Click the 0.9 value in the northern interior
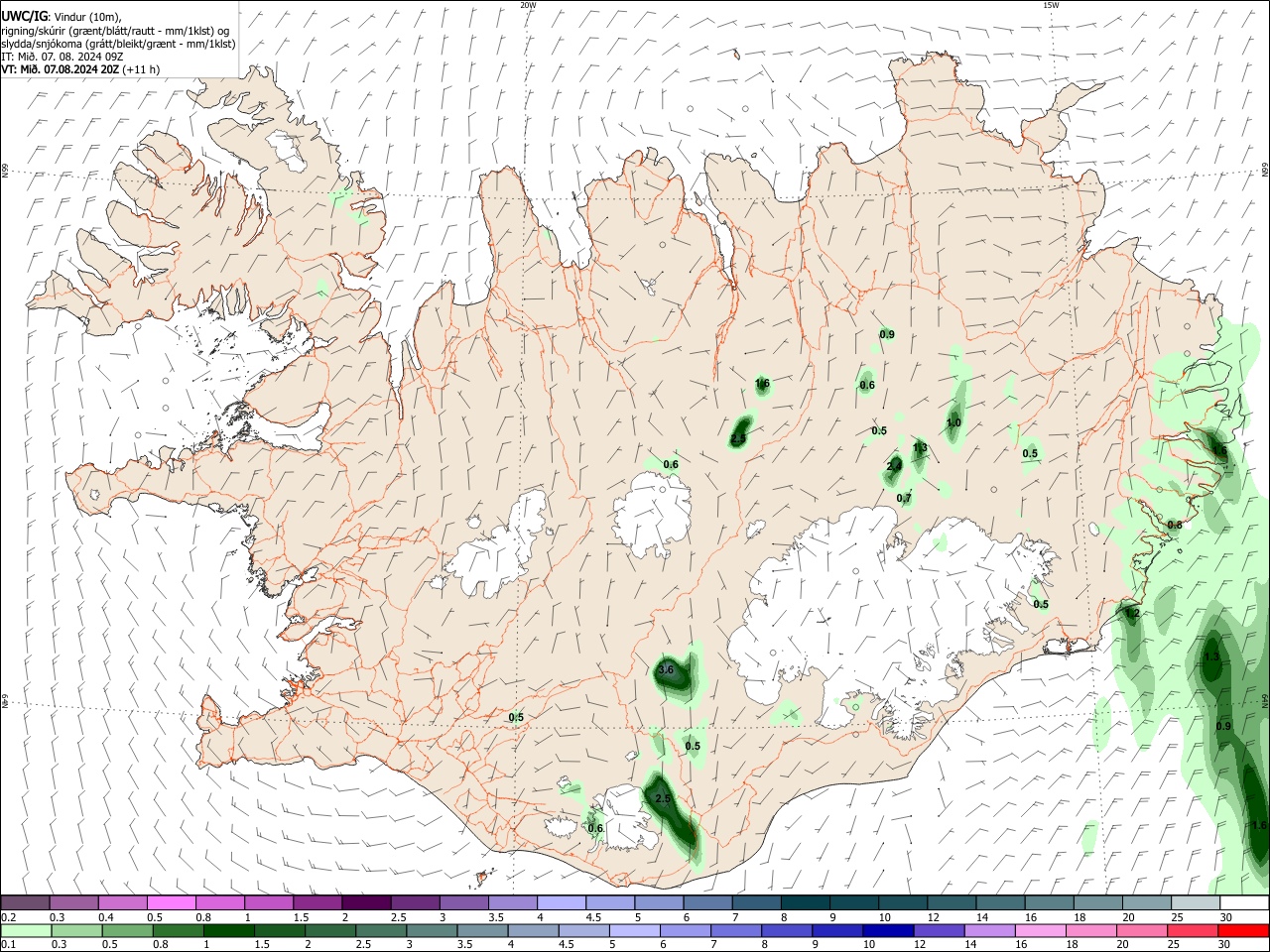1270x952 pixels. click(887, 334)
